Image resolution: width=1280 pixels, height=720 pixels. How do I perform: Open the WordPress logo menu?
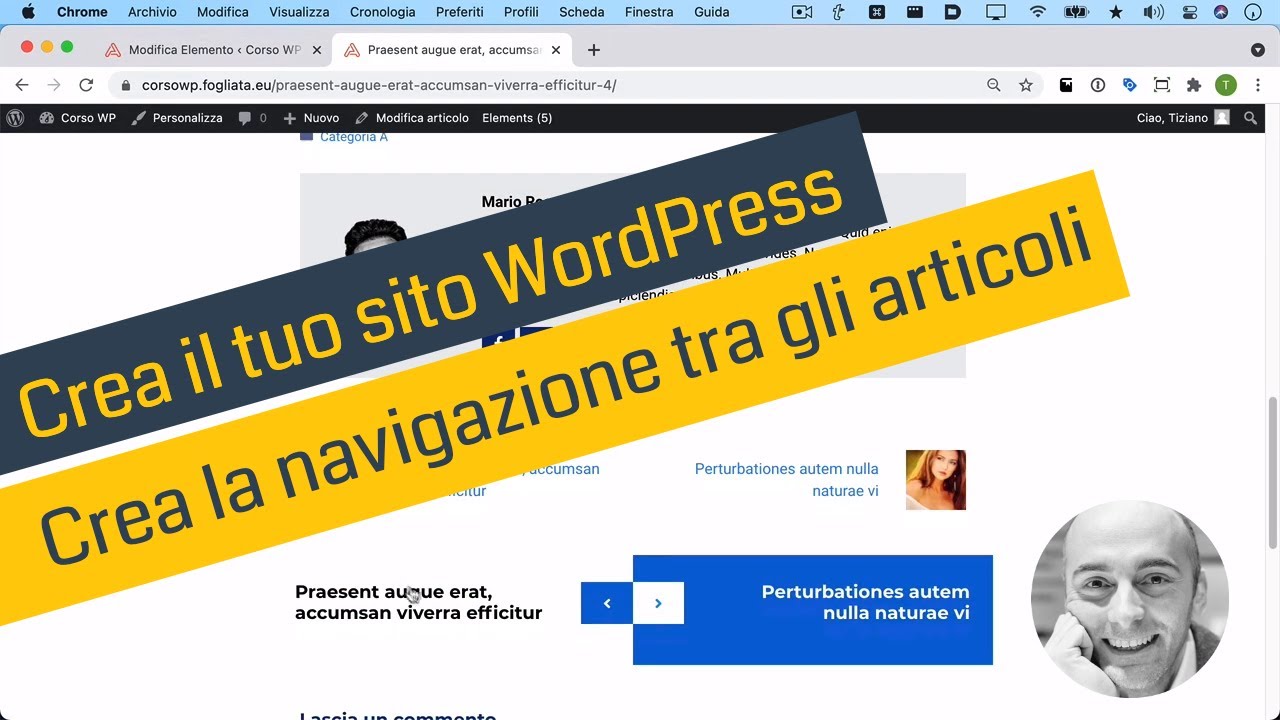[15, 117]
